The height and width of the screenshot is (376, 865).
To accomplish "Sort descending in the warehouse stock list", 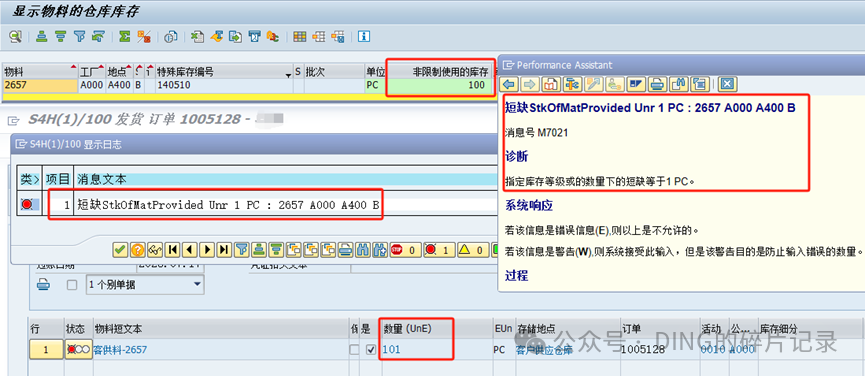I will [61, 37].
